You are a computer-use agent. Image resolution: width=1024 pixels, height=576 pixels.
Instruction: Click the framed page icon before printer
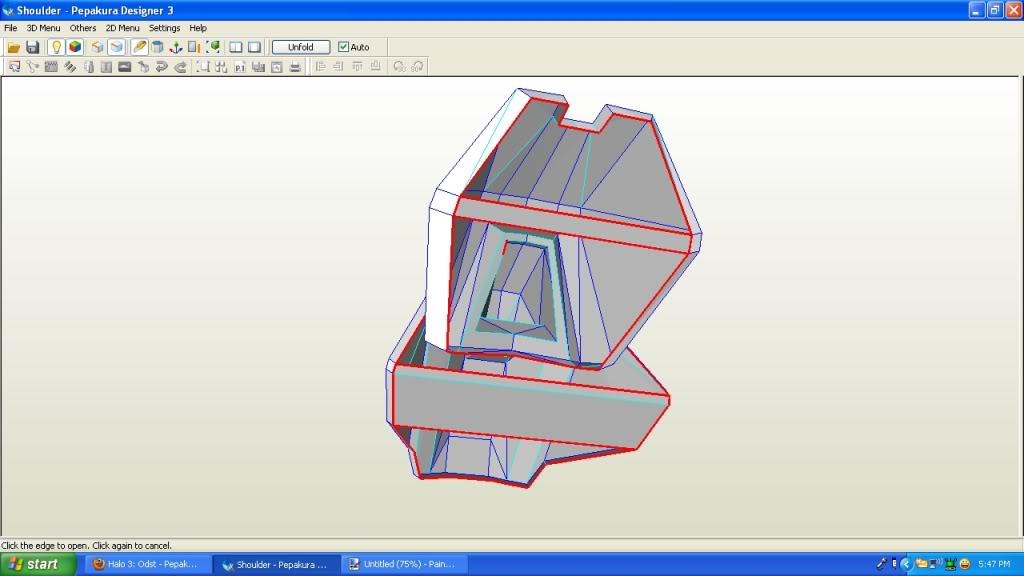pos(277,67)
